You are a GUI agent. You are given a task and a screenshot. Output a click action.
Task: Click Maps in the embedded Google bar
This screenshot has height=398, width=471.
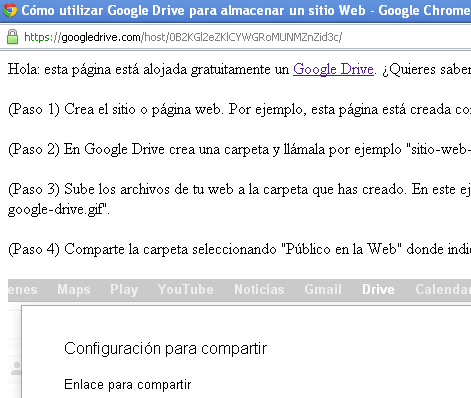tap(74, 289)
